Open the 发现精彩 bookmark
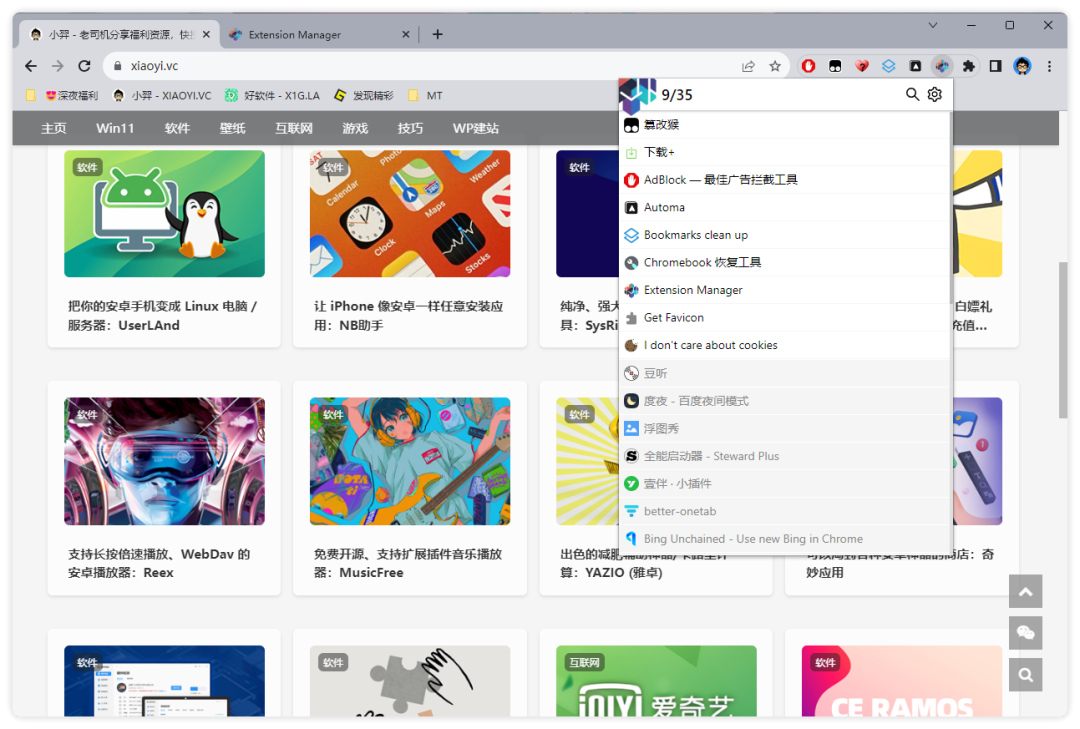The height and width of the screenshot is (729, 1080). click(364, 96)
